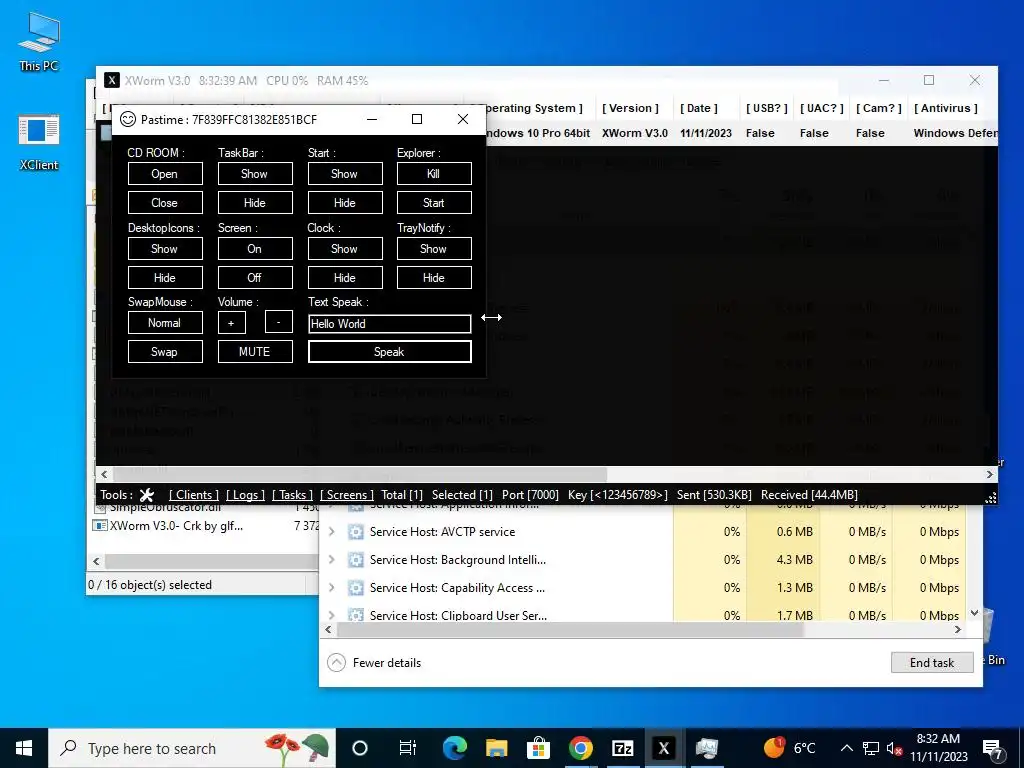Click the MUTE volume button
Image resolution: width=1024 pixels, height=768 pixels.
point(255,352)
